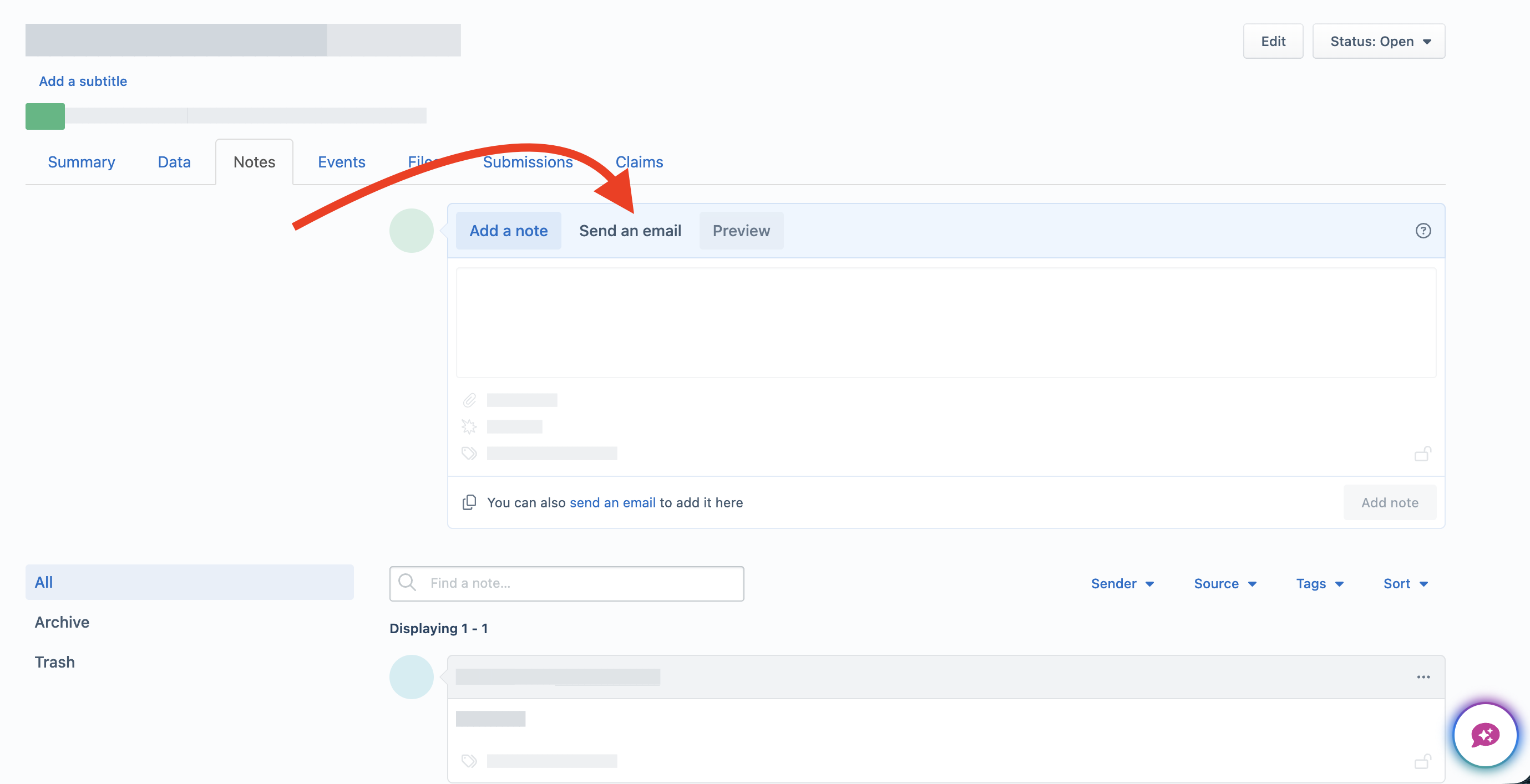Open the AI chat assistant bubble

(x=1485, y=736)
